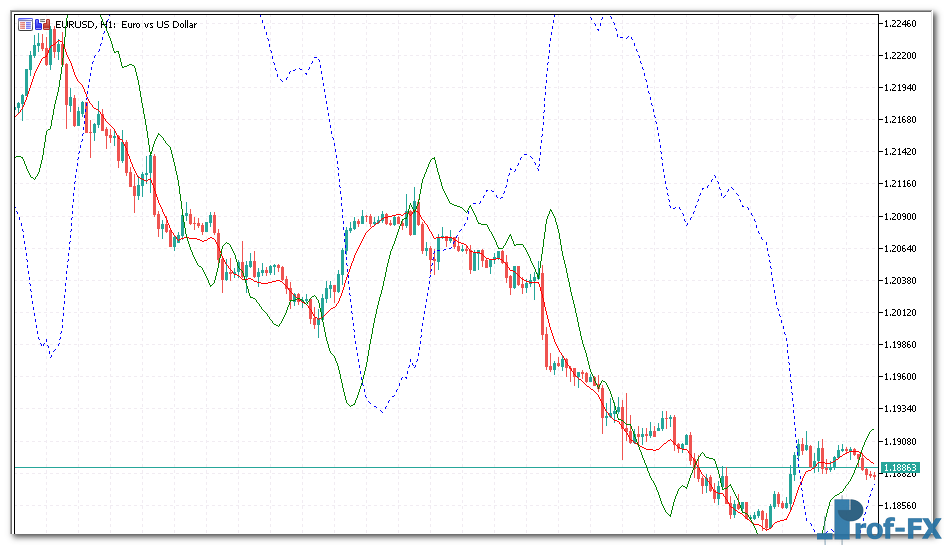
Task: Click the 1.19600 price scale label
Action: coord(902,376)
